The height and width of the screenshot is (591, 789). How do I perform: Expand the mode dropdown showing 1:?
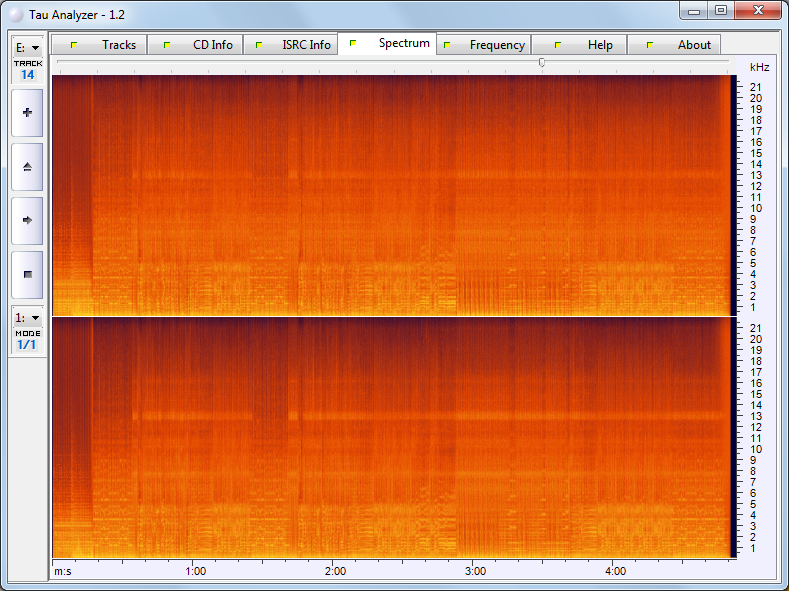[x=27, y=317]
